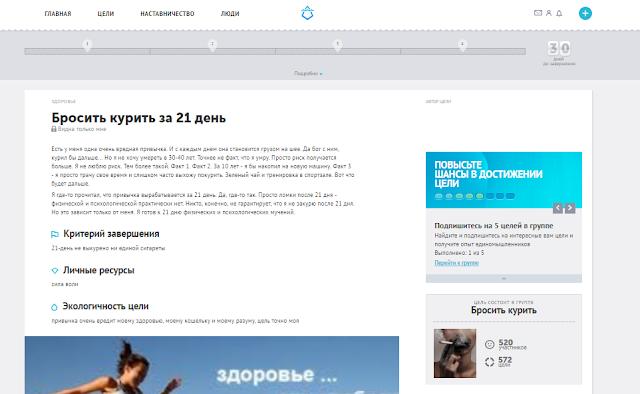Screen dimensions: 640x394
Task: Click the Личные ресурсы heading
Action: click(98, 270)
